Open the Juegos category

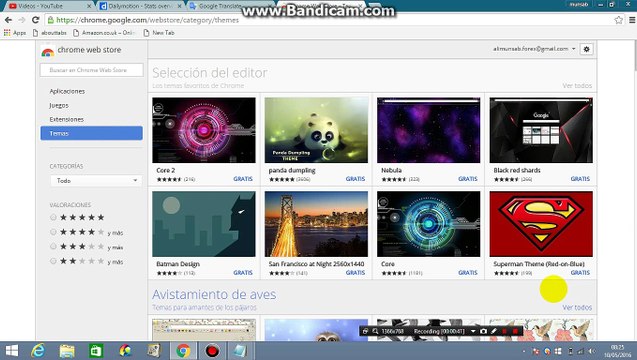pyautogui.click(x=59, y=105)
